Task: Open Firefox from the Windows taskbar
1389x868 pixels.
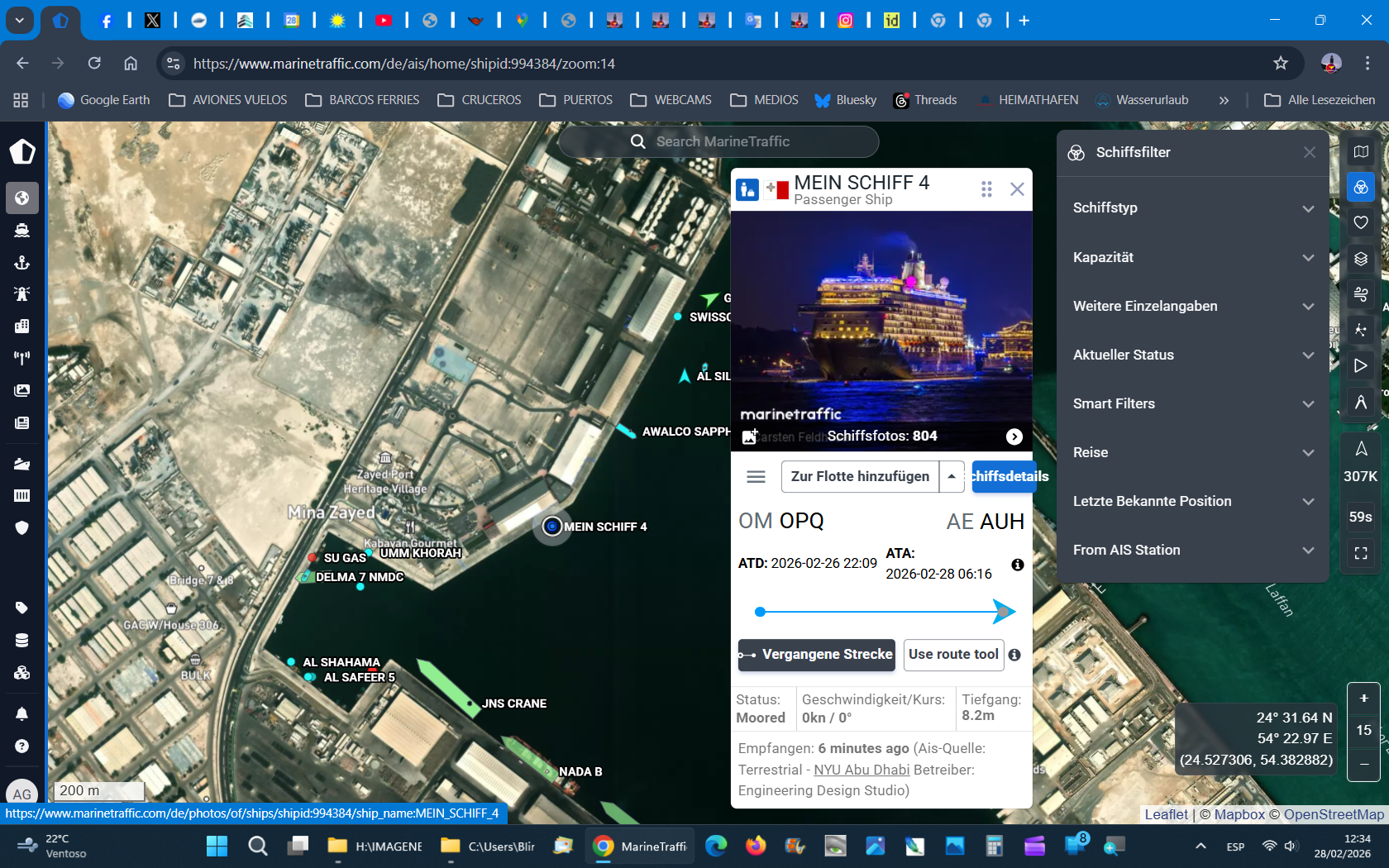Action: coord(756,846)
